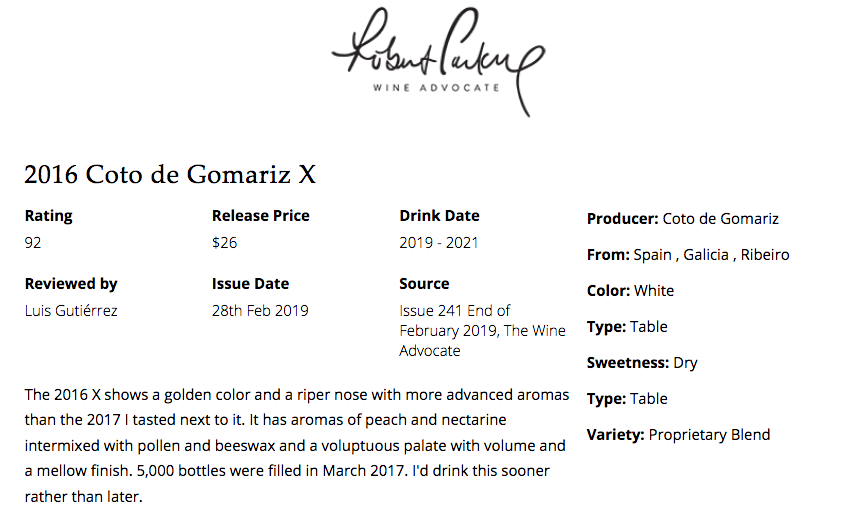
Task: Click the Producer Coto de Gomariz text
Action: coord(720,219)
